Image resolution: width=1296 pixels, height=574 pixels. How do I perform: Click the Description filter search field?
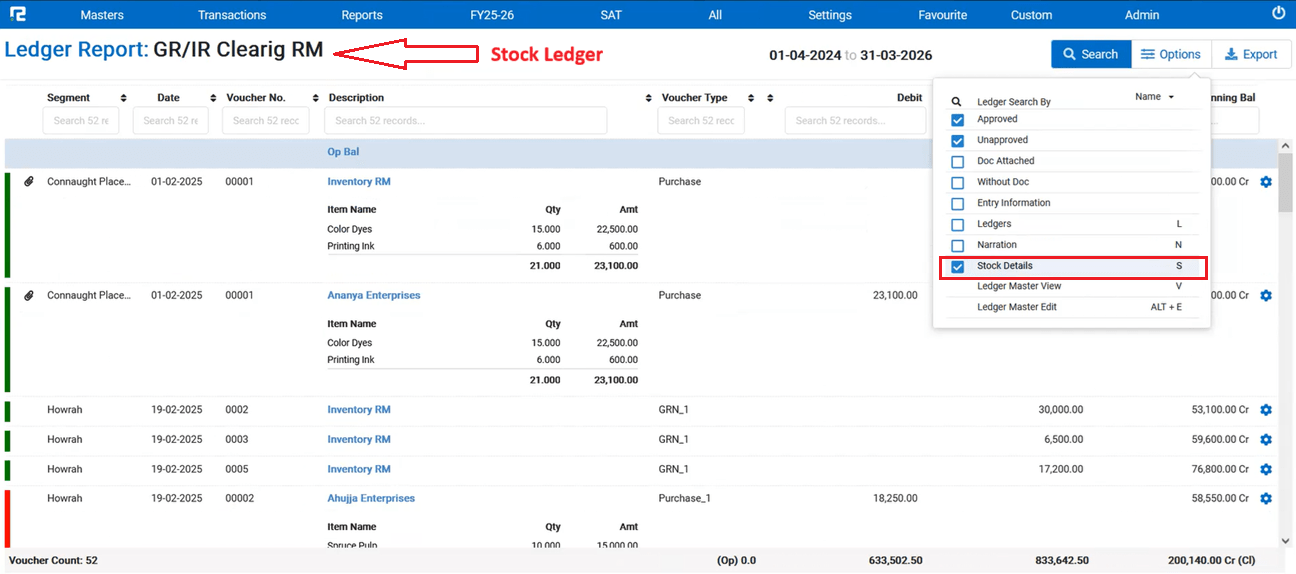466,121
